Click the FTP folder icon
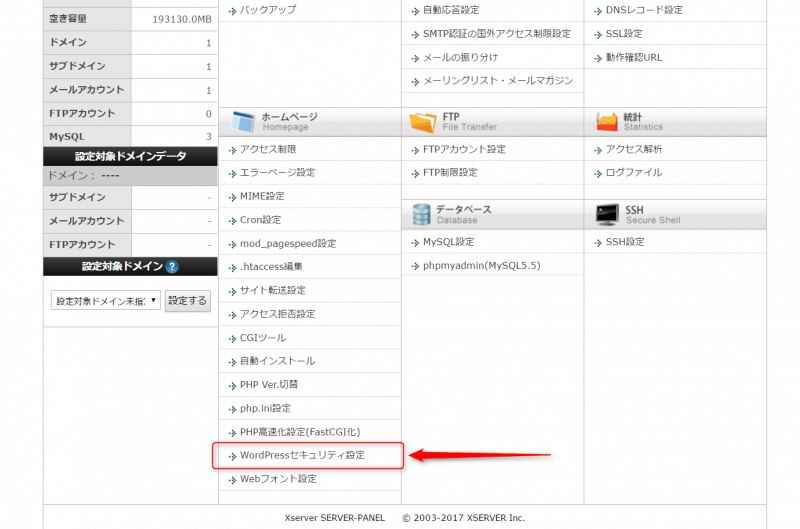Viewport: 800px width, 529px height. point(422,122)
